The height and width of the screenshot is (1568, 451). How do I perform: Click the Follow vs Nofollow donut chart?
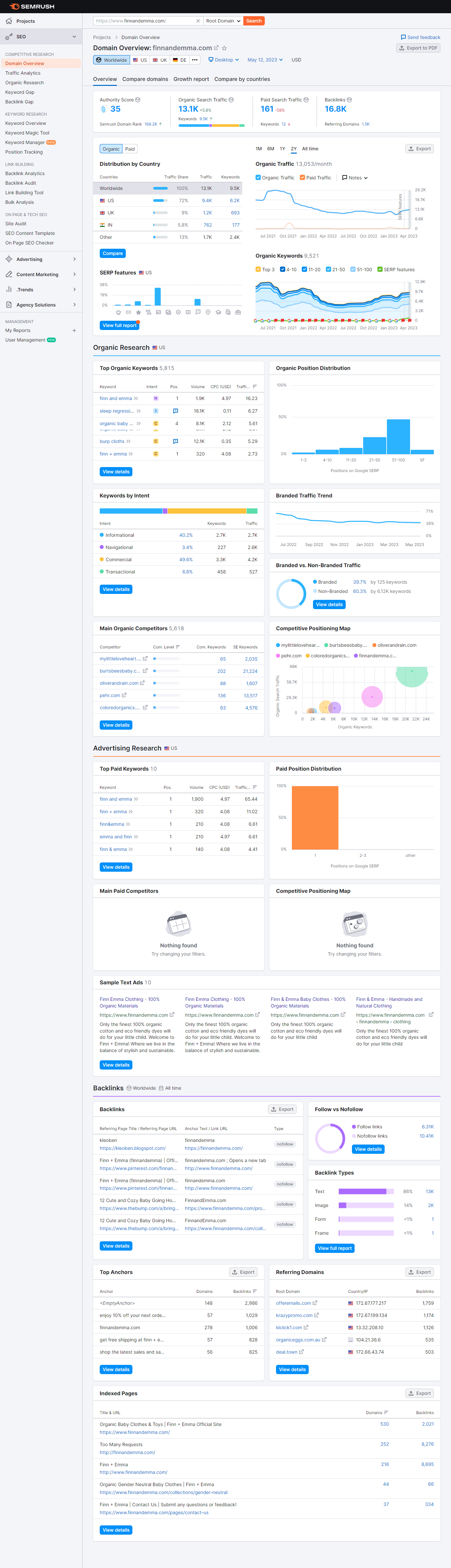tap(330, 1138)
